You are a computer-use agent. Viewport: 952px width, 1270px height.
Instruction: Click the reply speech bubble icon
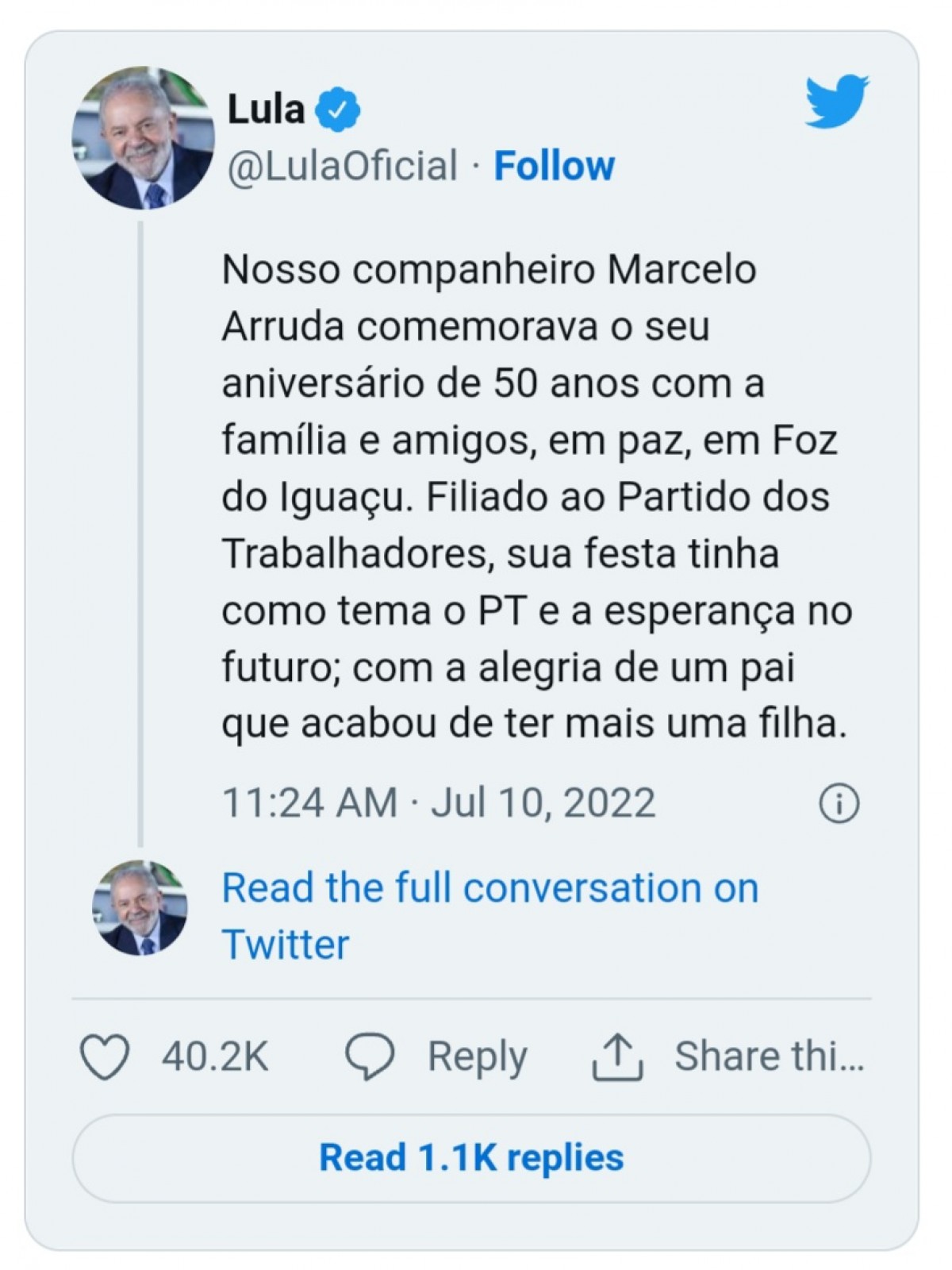370,1057
